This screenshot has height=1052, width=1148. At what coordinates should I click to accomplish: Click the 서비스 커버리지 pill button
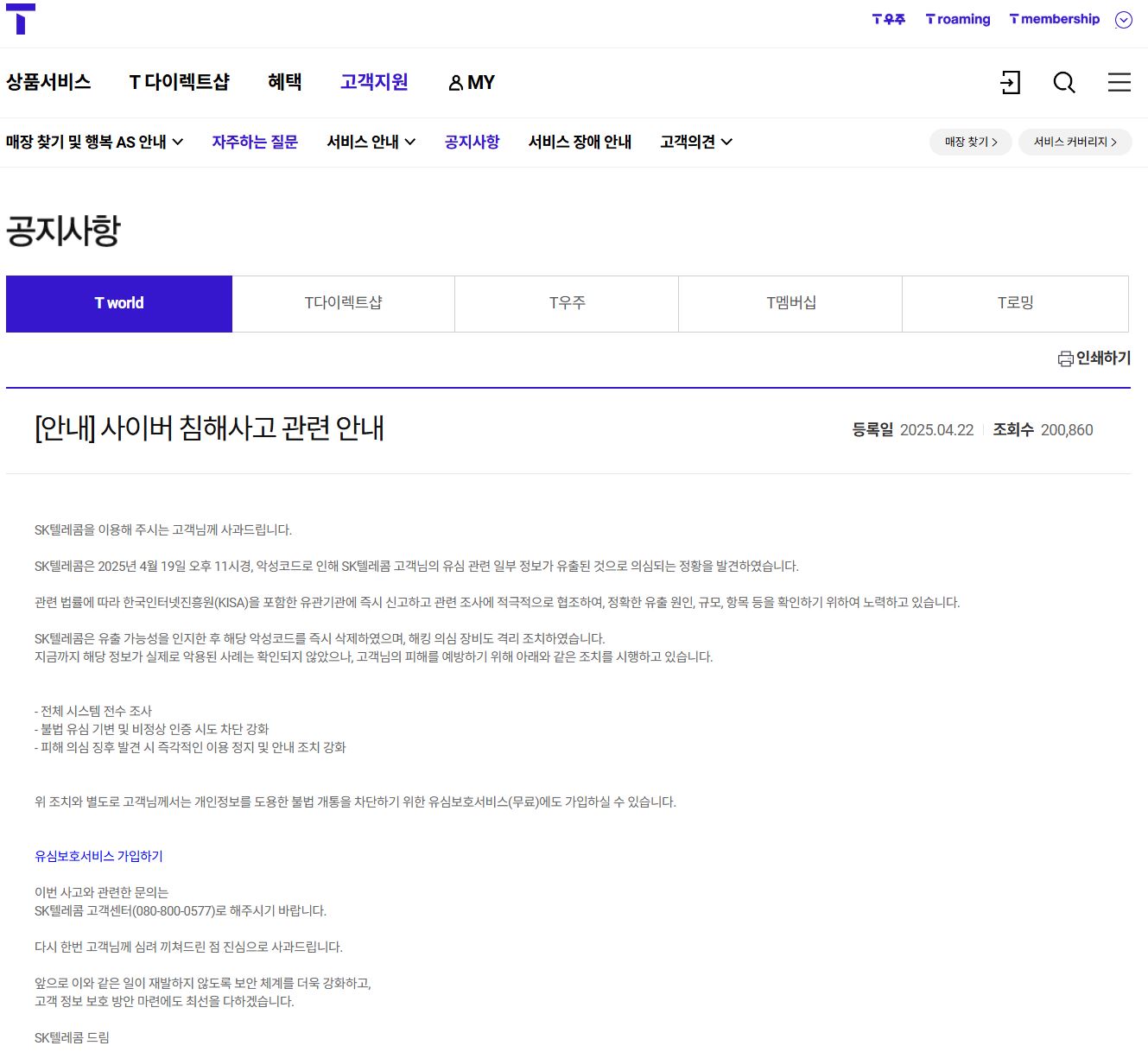[1075, 142]
